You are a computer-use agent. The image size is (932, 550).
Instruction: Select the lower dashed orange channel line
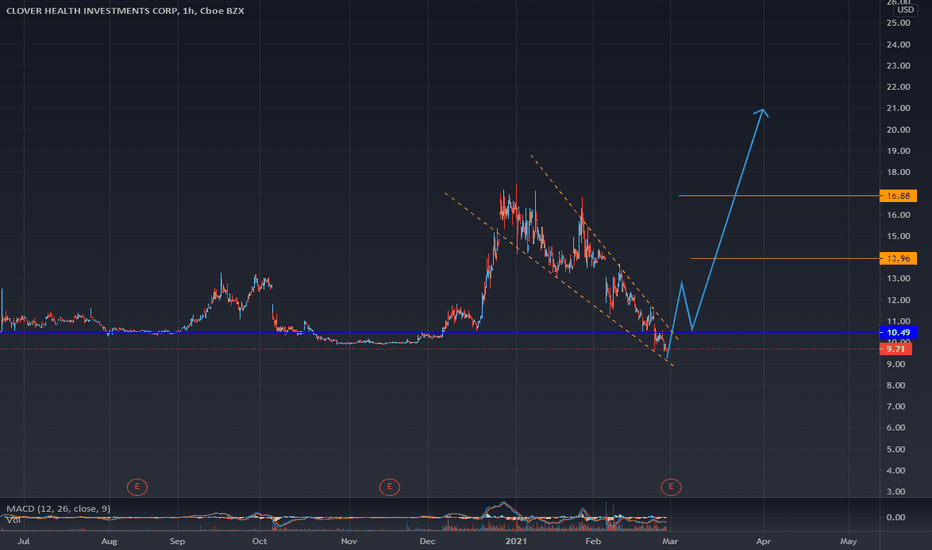[x=559, y=279]
